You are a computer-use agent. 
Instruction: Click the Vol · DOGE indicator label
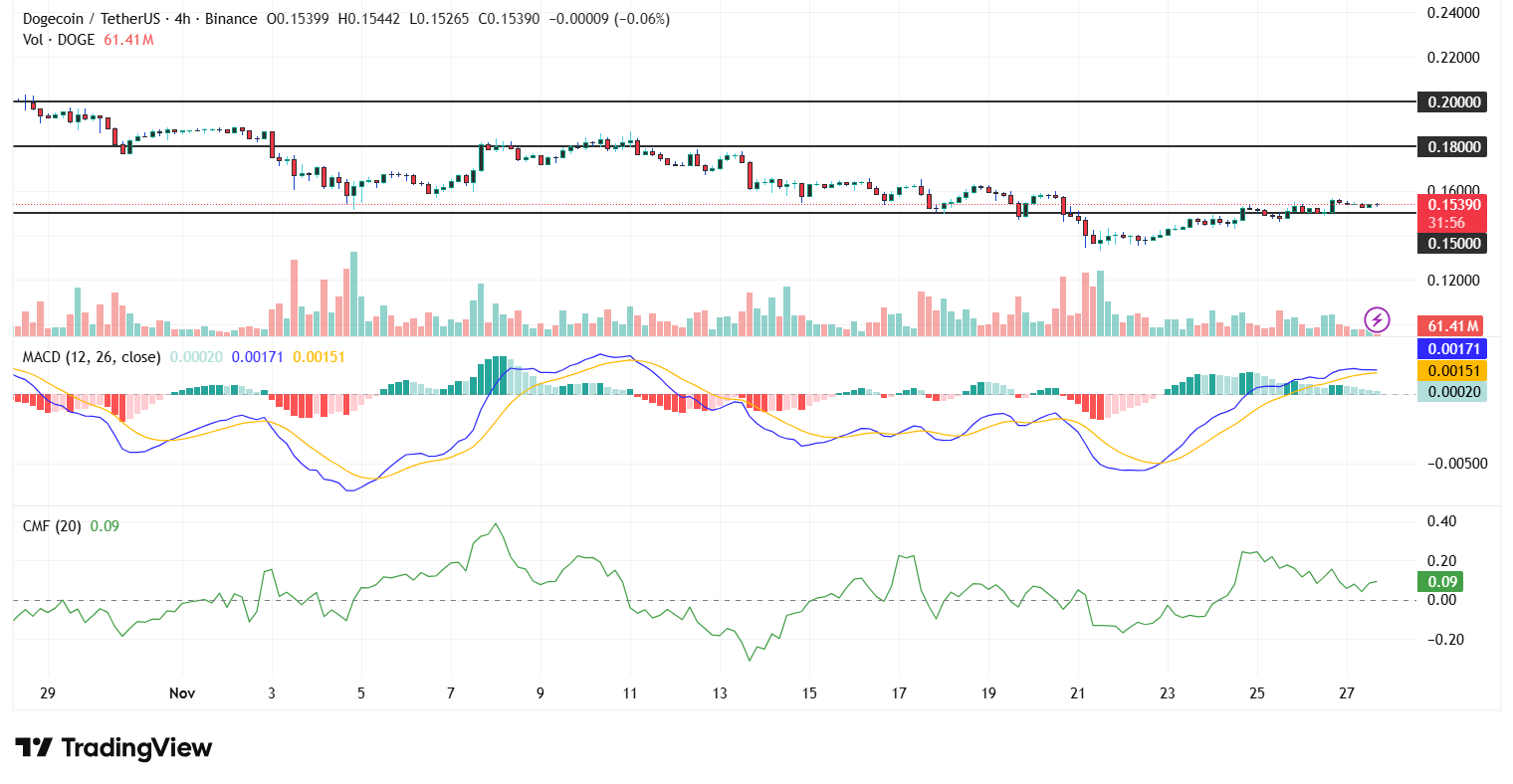click(x=59, y=40)
